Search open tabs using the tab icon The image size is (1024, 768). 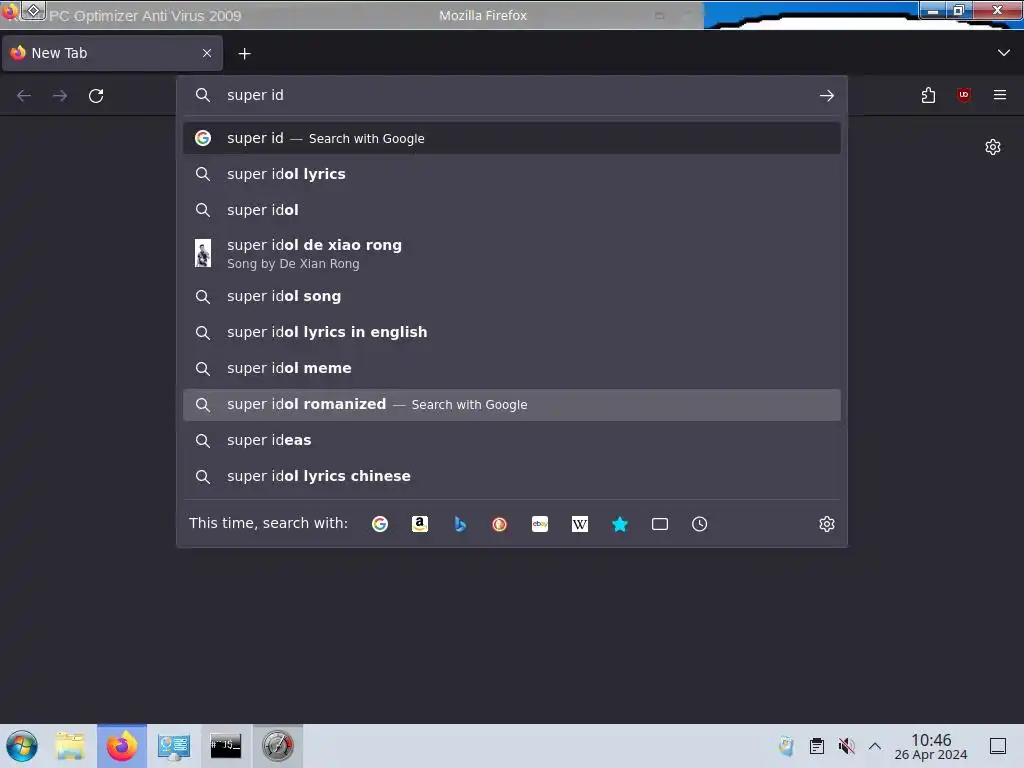[x=660, y=524]
